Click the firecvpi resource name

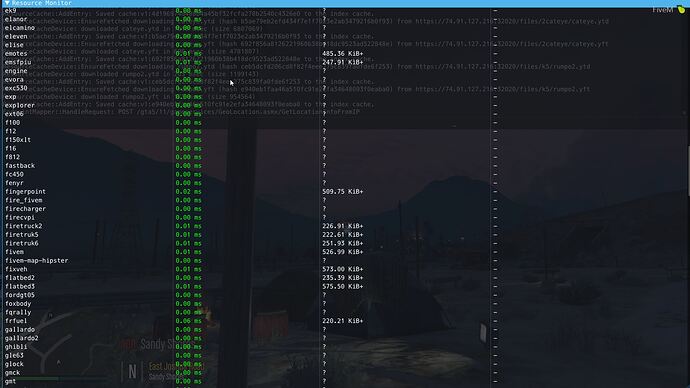[20, 217]
